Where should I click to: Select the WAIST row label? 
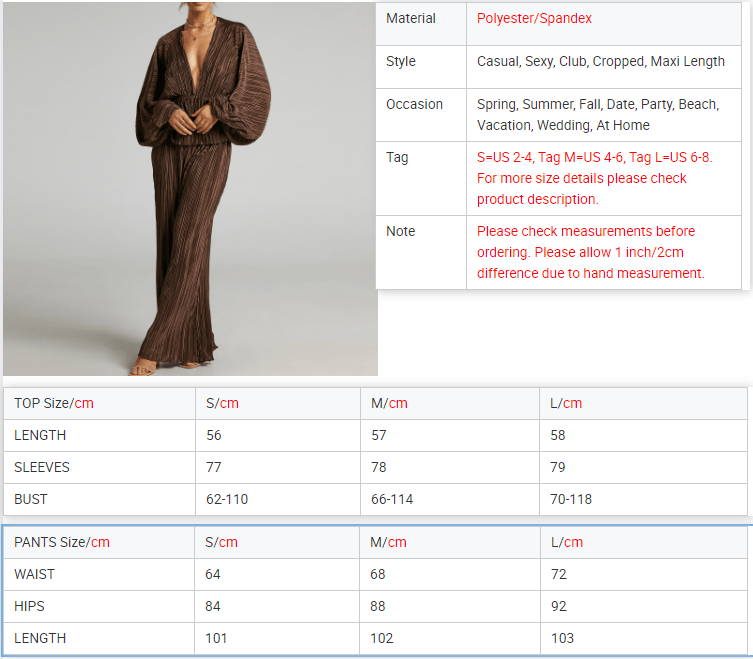tap(35, 575)
